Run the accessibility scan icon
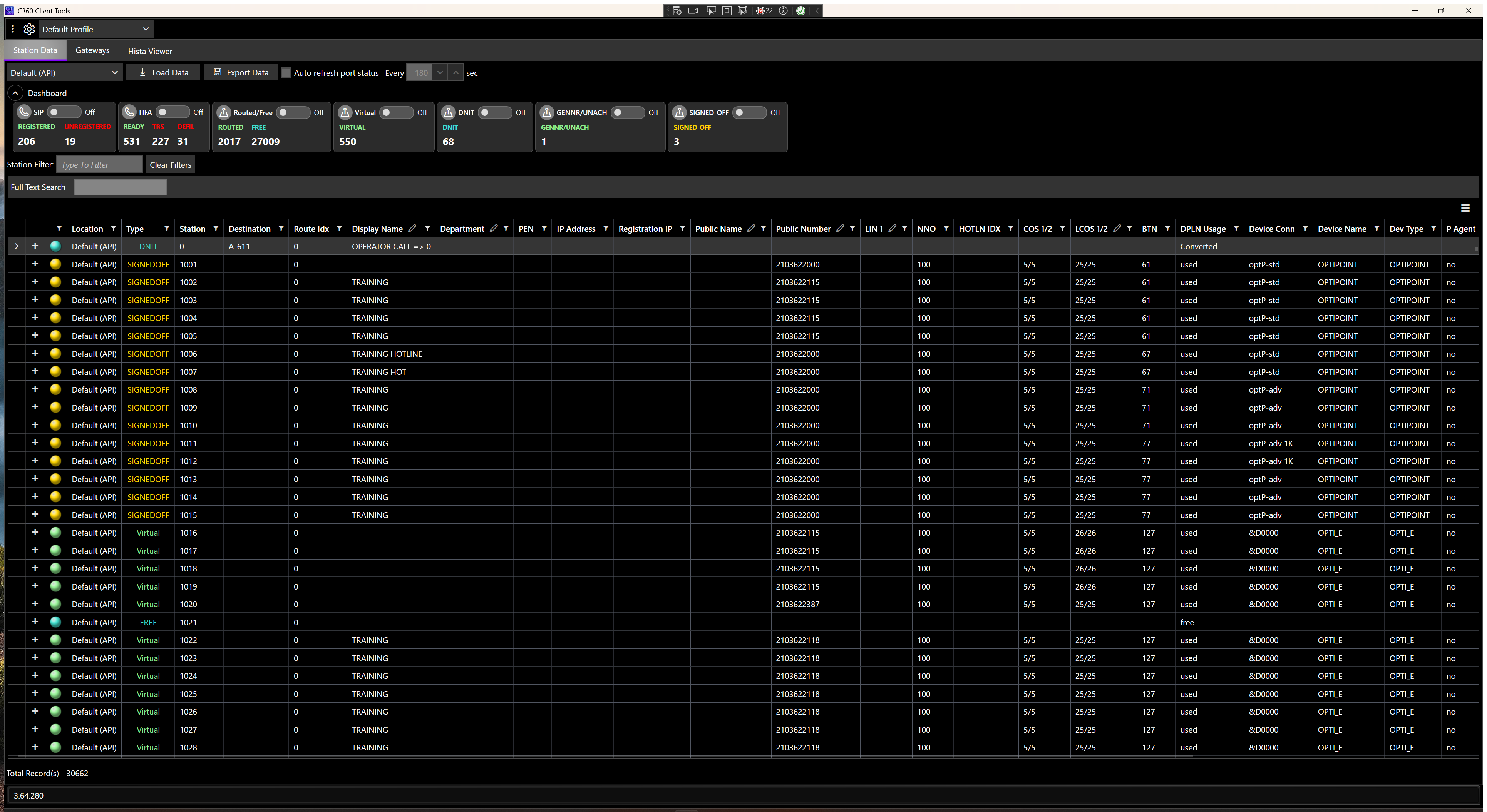1487x812 pixels. 783,10
